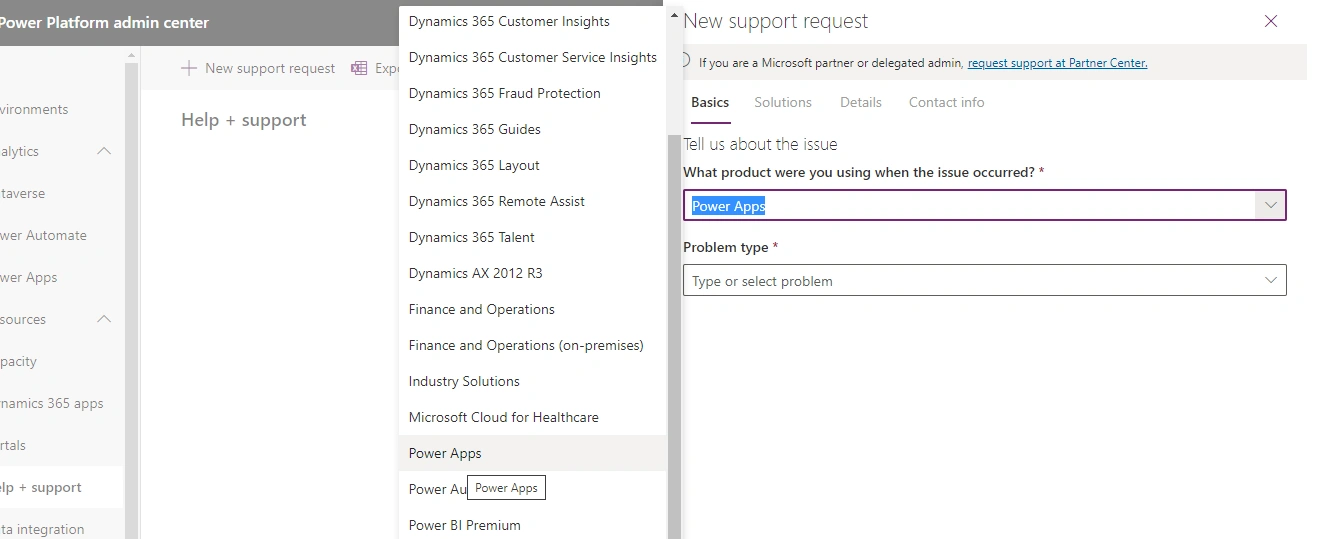Viewport: 1338px width, 539px height.
Task: Open the Problem type dropdown arrow
Action: pyautogui.click(x=1271, y=280)
